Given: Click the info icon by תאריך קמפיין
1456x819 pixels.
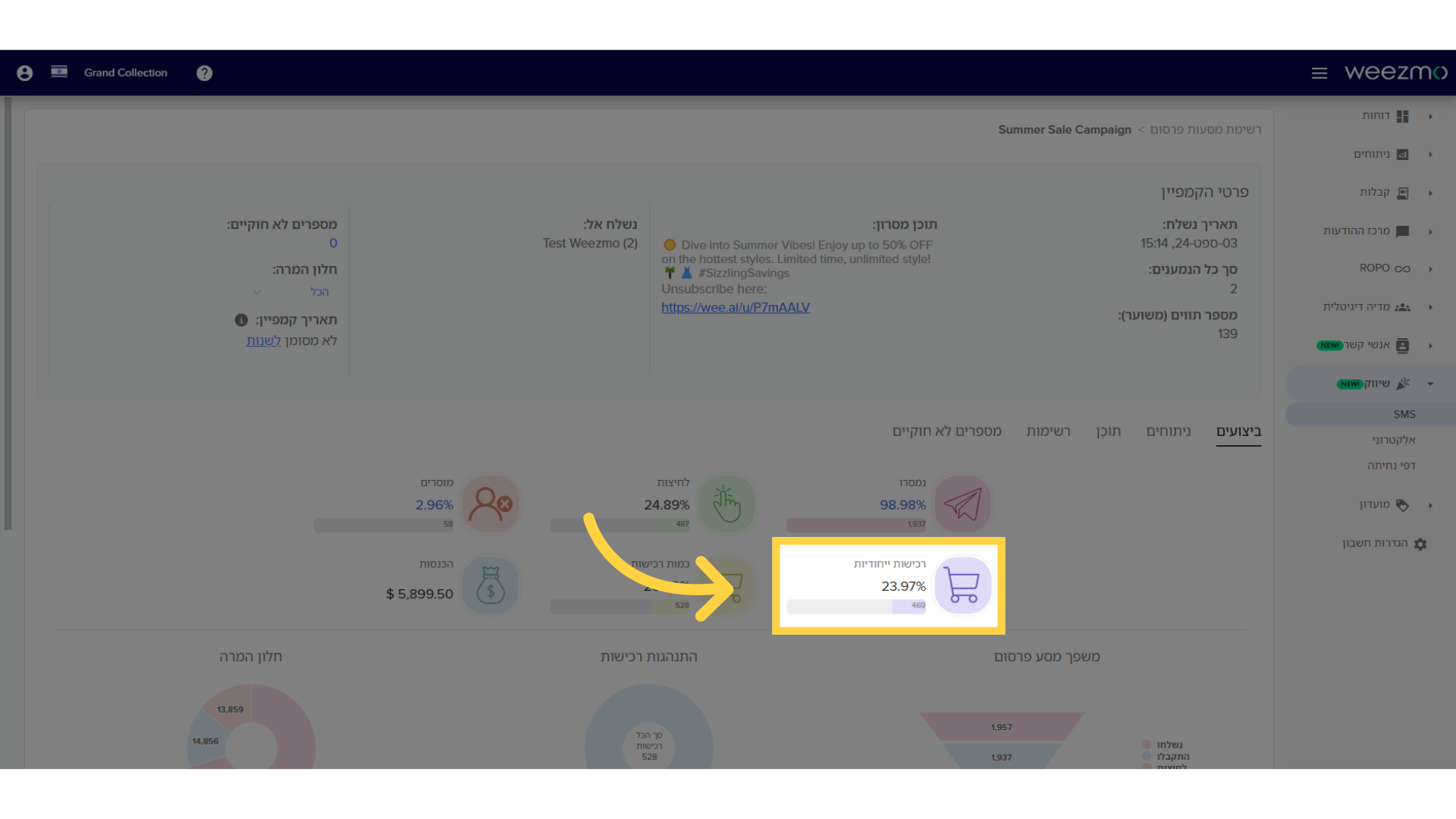Looking at the screenshot, I should tap(241, 320).
